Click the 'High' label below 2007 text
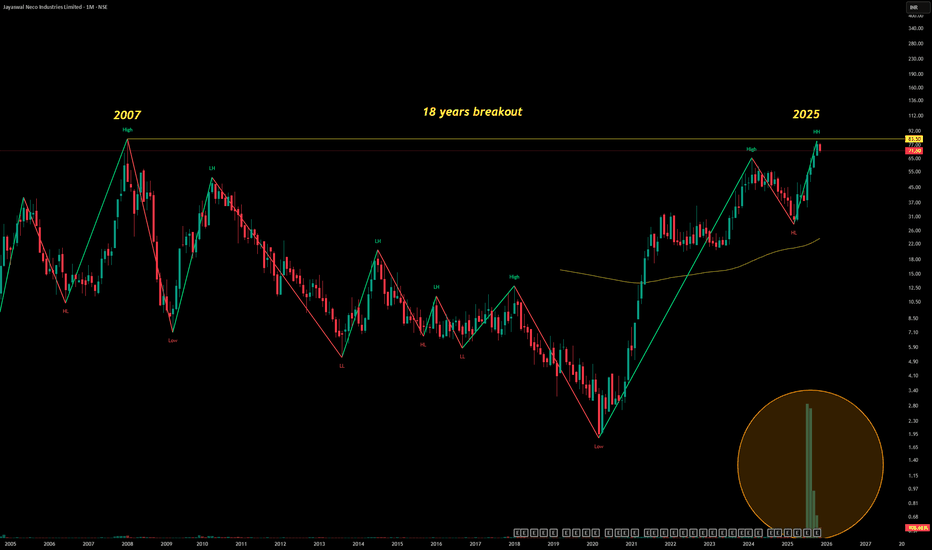This screenshot has width=932, height=550. (127, 130)
